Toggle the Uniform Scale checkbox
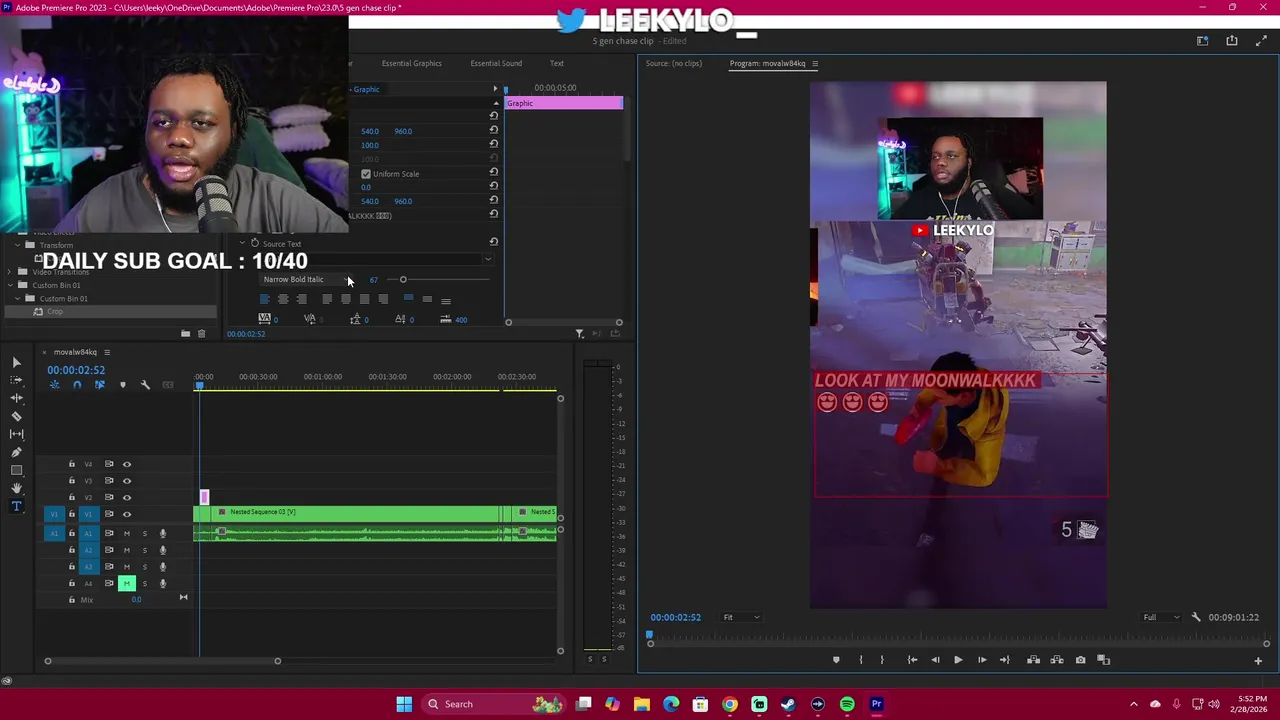 tap(366, 174)
